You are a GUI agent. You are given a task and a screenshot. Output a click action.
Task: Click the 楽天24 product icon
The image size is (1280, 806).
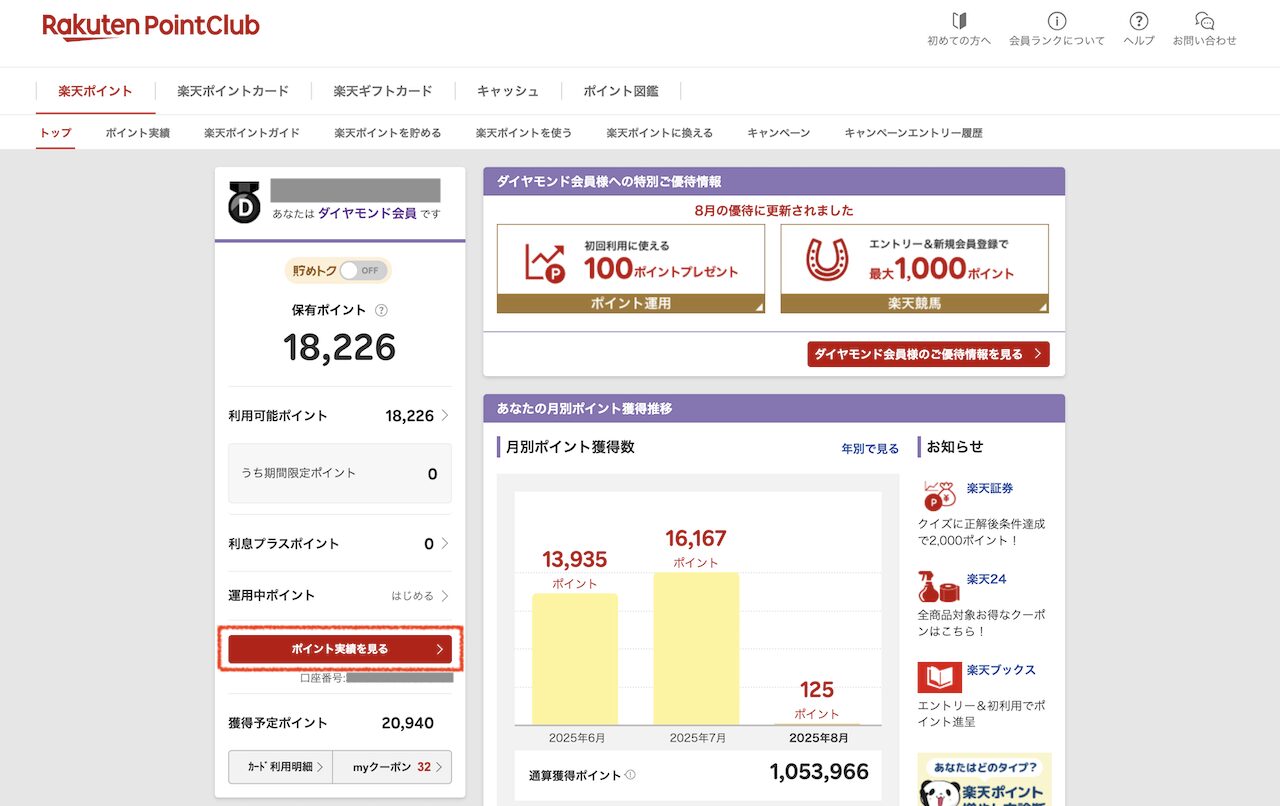coord(938,587)
